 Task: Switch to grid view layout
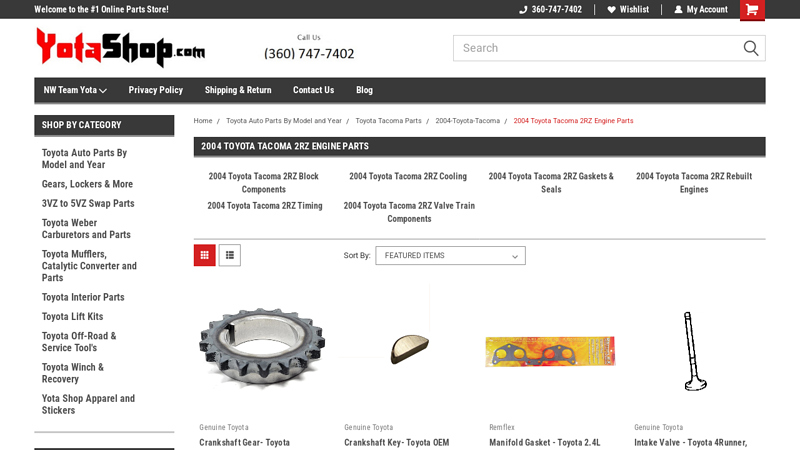click(x=205, y=255)
